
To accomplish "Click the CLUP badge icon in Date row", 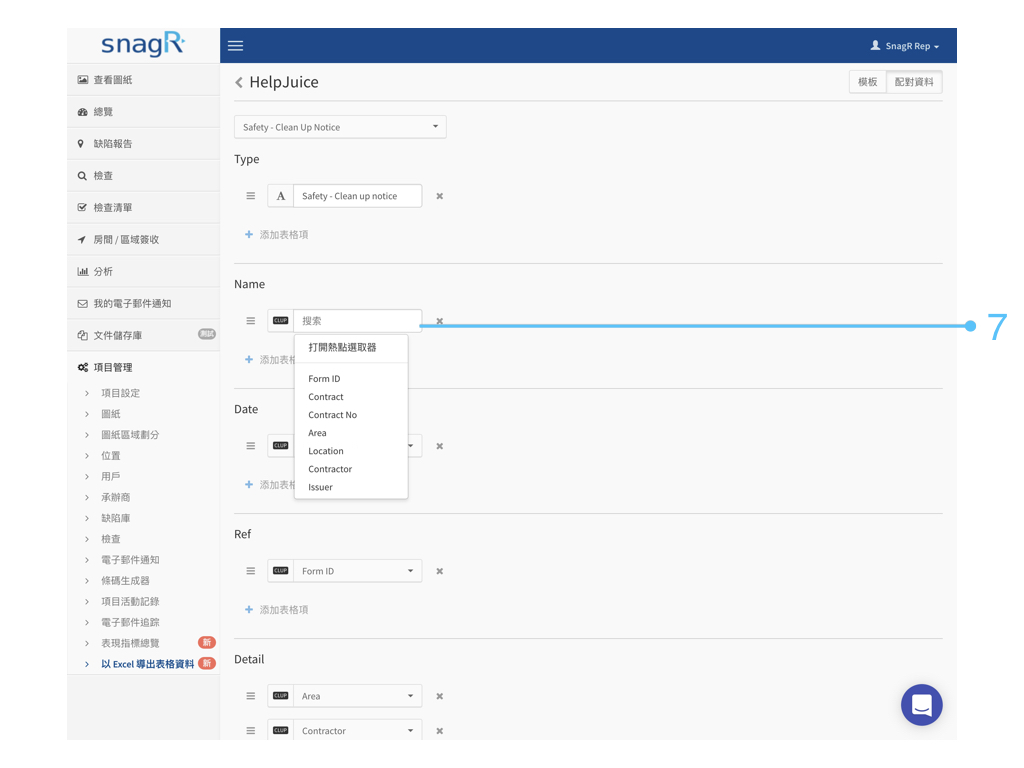I will point(281,446).
